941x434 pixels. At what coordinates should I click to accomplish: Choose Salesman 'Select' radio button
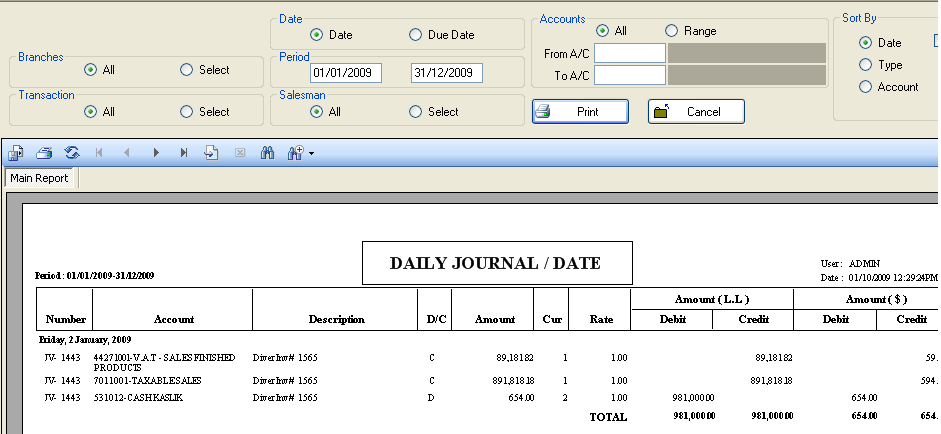[416, 112]
